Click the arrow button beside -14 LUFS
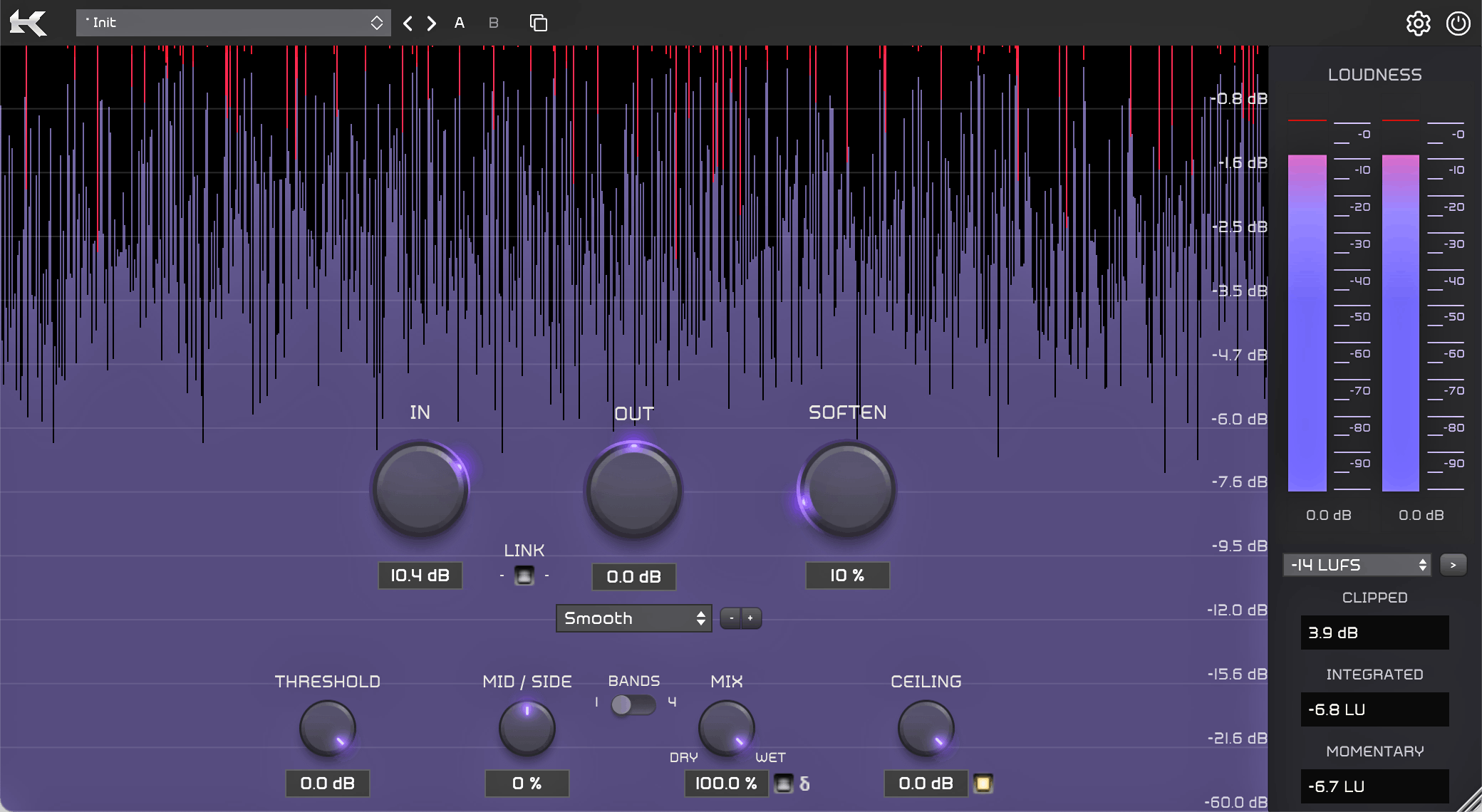1482x812 pixels. coord(1453,565)
